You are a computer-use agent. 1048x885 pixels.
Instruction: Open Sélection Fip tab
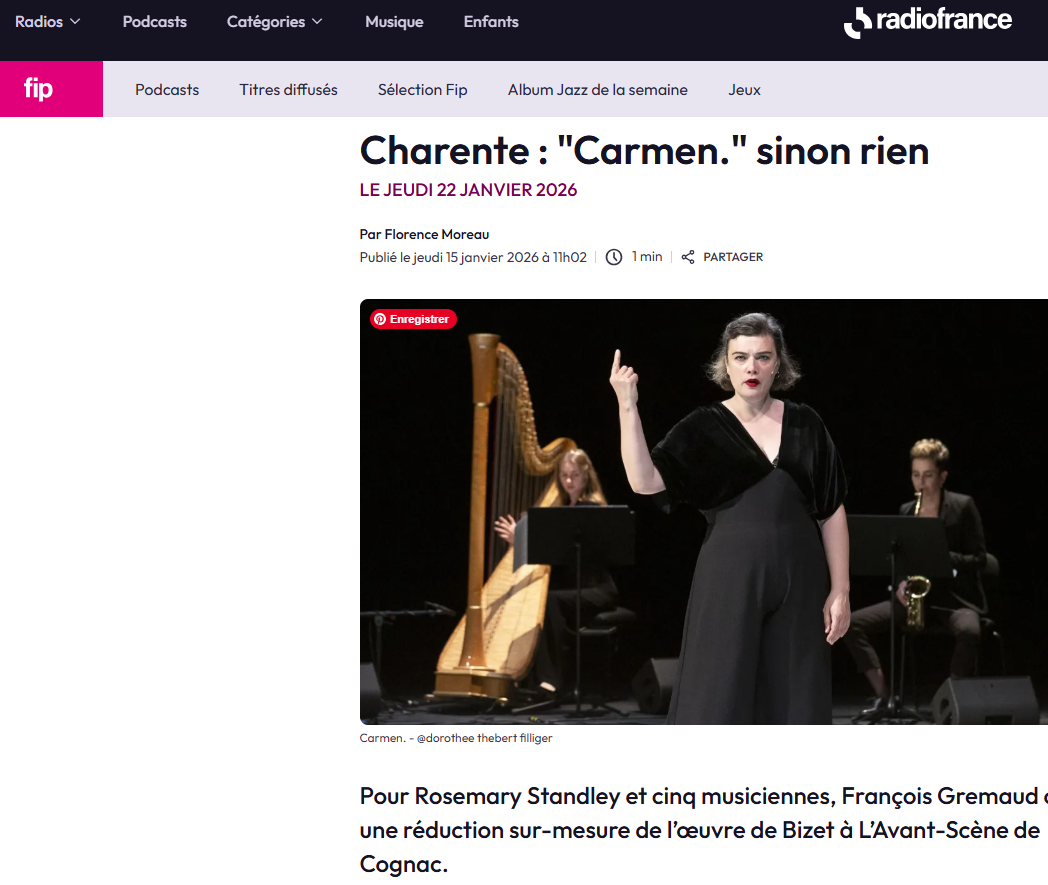click(x=422, y=90)
